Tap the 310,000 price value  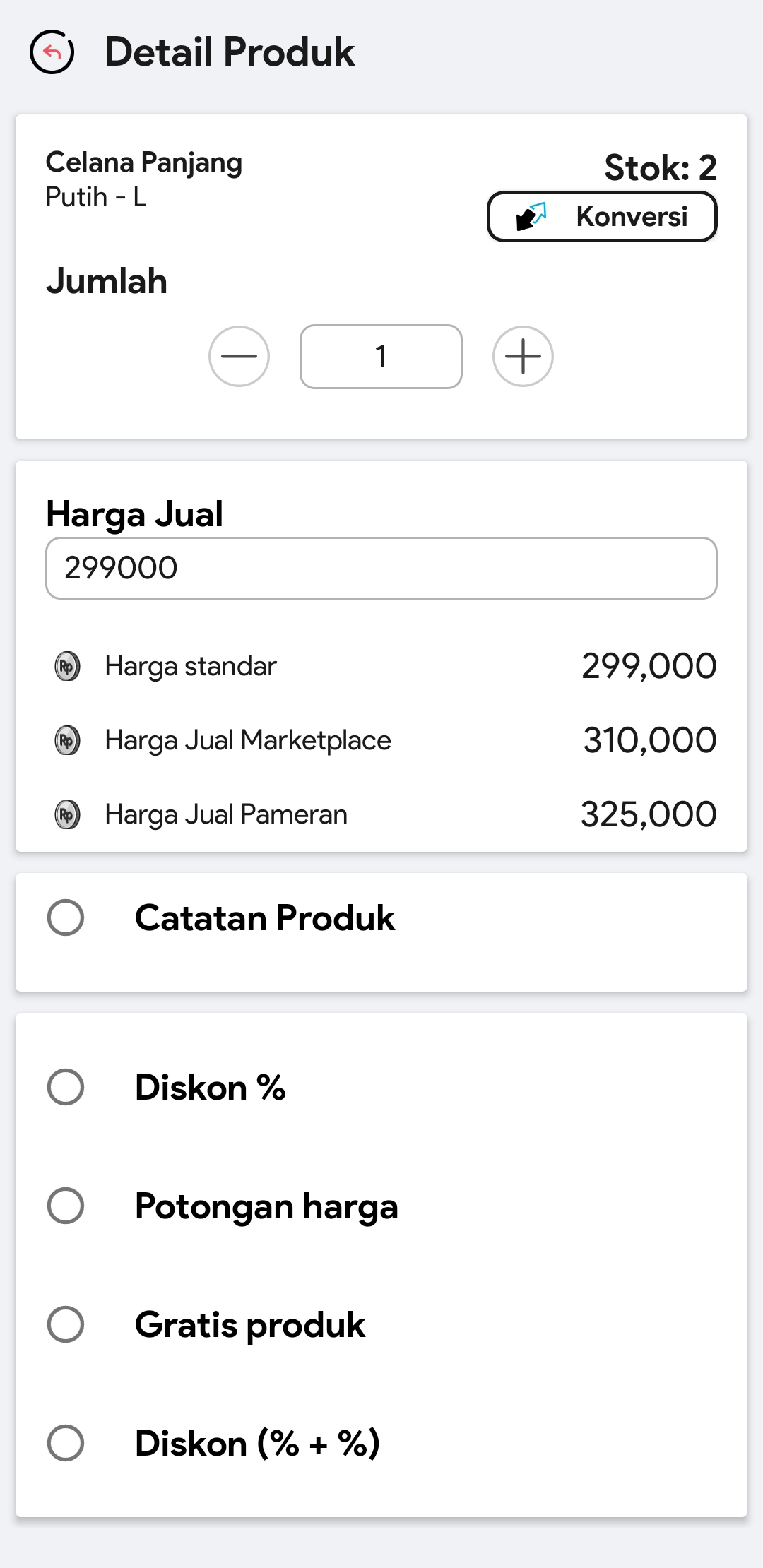pos(650,740)
